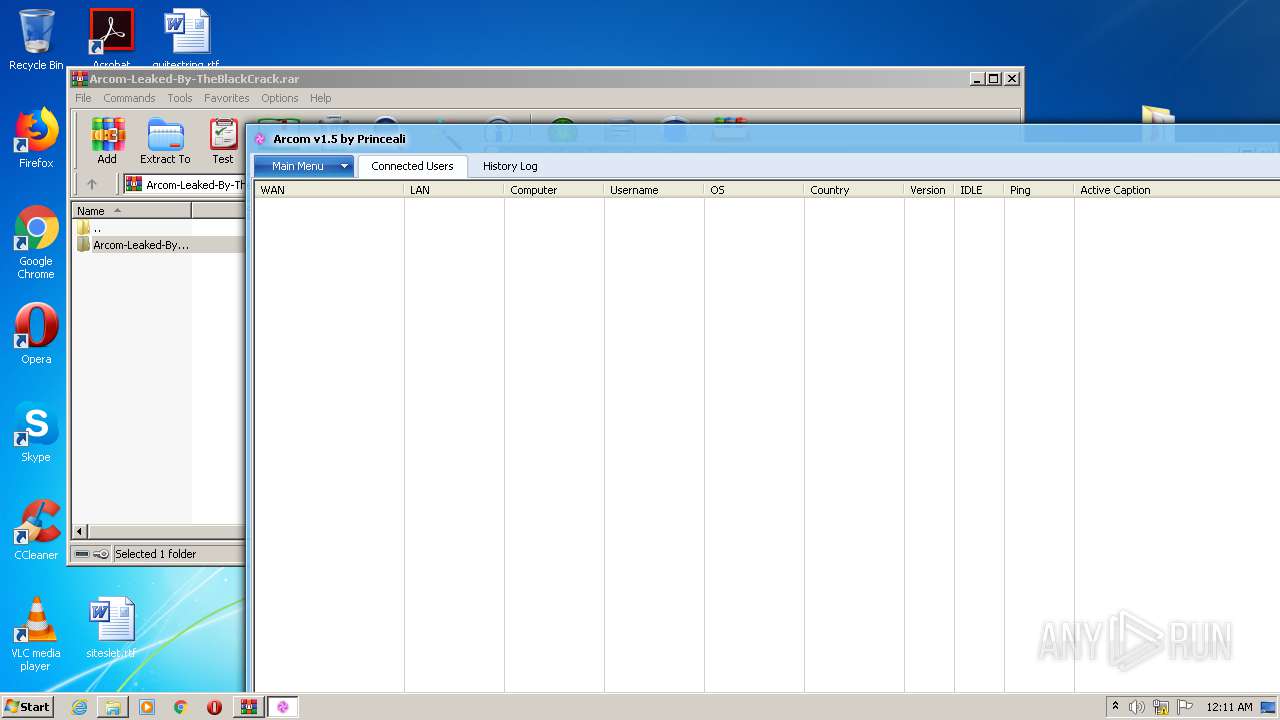The width and height of the screenshot is (1280, 720).
Task: Open the WinRAR Options menu
Action: tap(280, 98)
